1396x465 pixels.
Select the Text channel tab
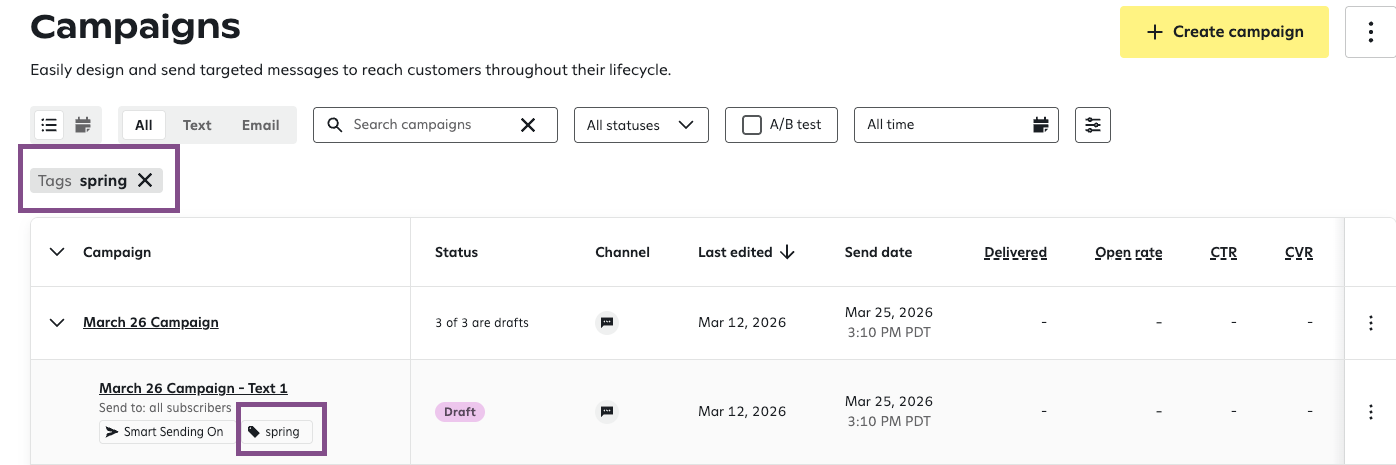point(197,125)
